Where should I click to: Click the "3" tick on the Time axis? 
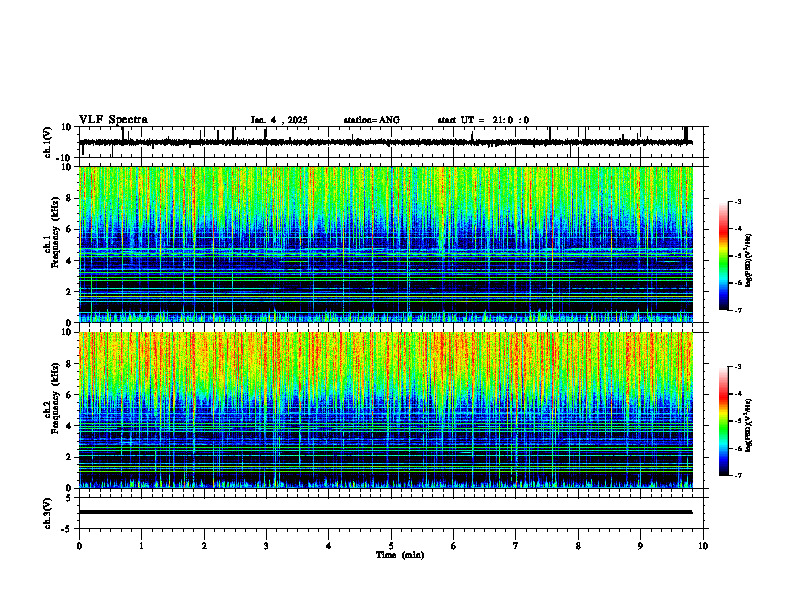pyautogui.click(x=266, y=546)
